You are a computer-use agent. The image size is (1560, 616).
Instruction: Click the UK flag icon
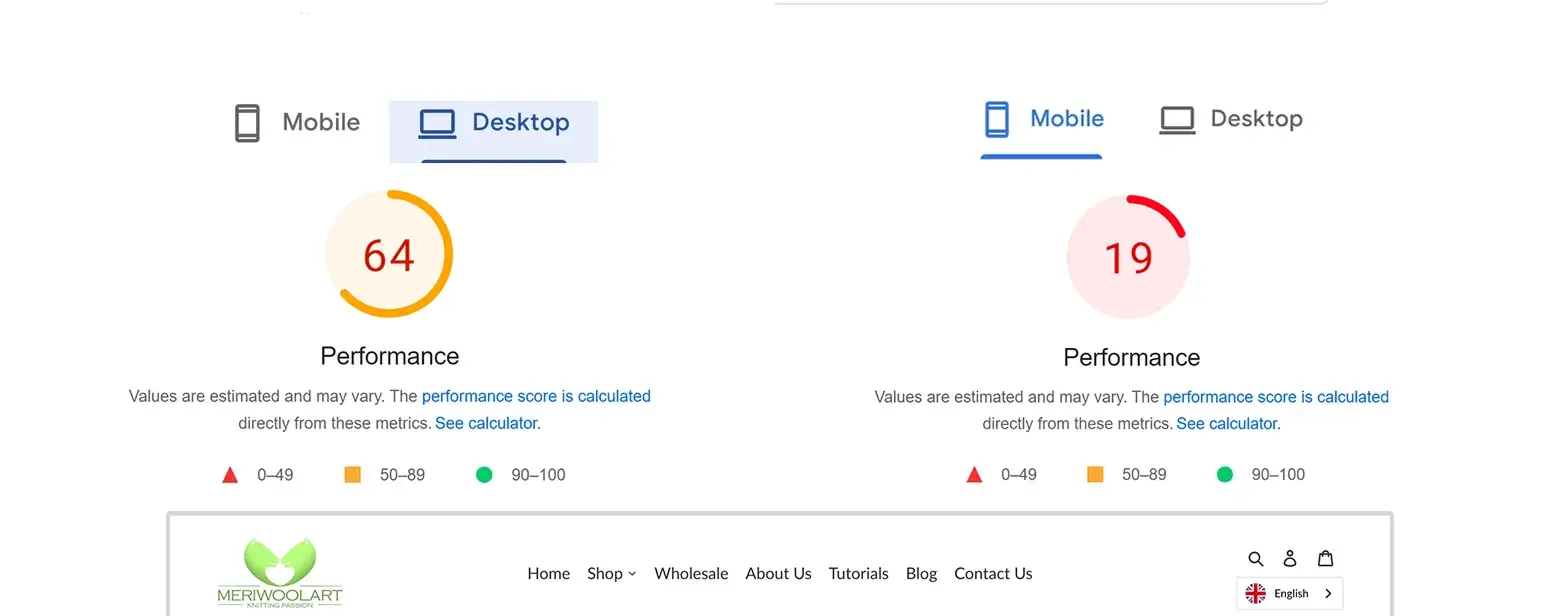click(x=1255, y=593)
